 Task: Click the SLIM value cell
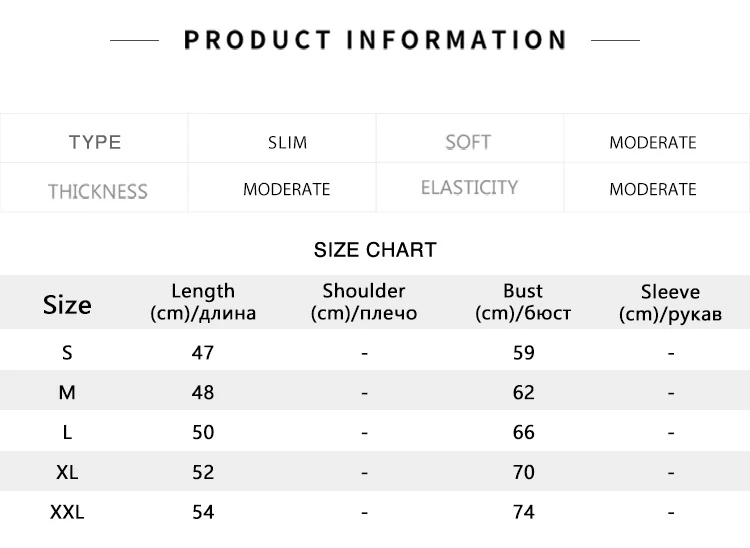(287, 142)
